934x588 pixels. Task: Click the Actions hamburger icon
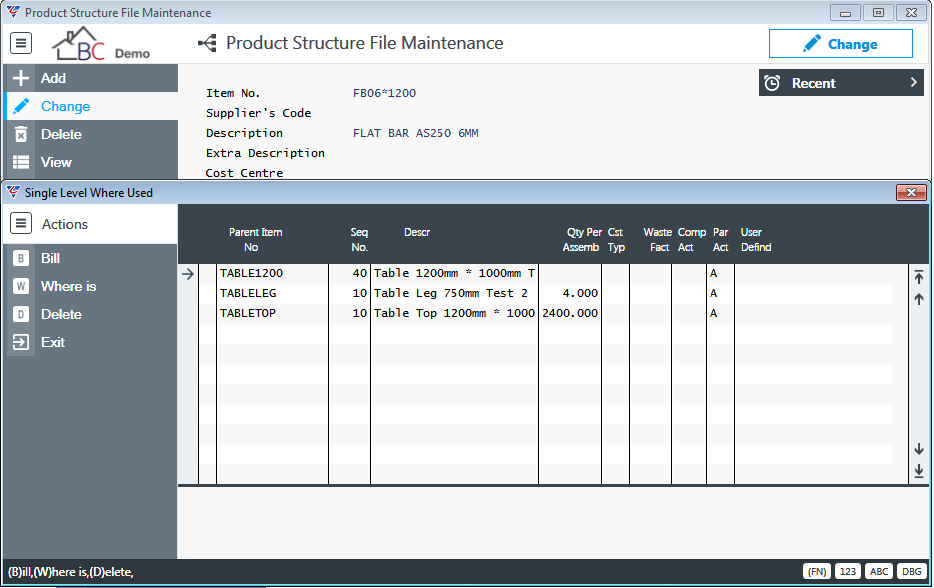point(21,224)
